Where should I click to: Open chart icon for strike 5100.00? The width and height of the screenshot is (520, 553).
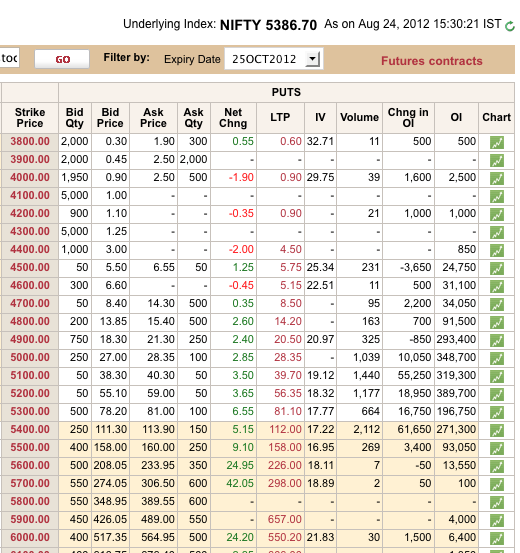click(x=497, y=376)
